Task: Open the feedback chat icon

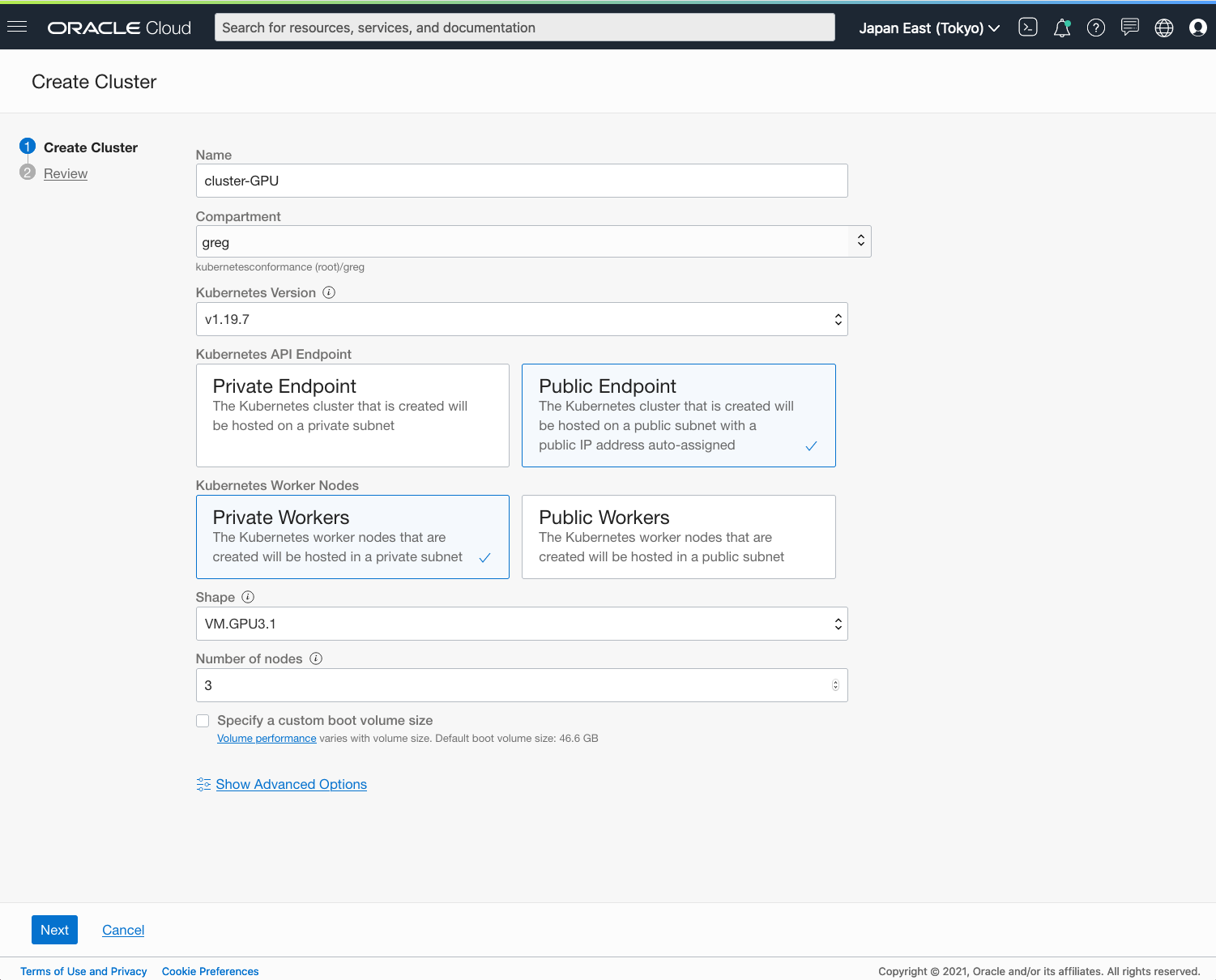Action: pyautogui.click(x=1130, y=27)
